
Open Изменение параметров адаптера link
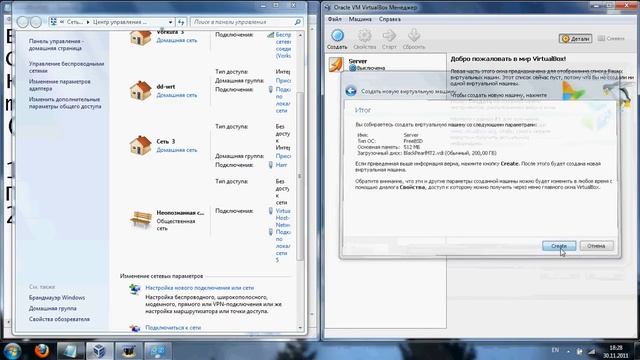[x=60, y=85]
